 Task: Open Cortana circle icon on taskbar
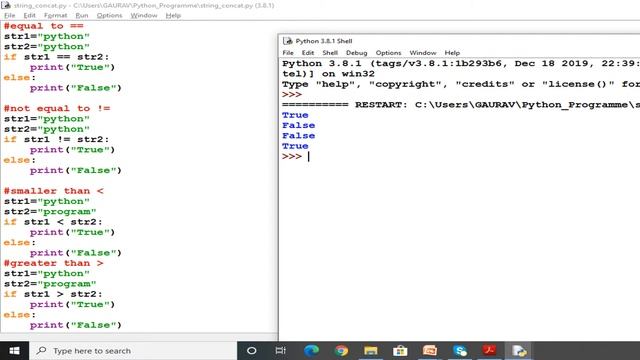click(x=251, y=351)
